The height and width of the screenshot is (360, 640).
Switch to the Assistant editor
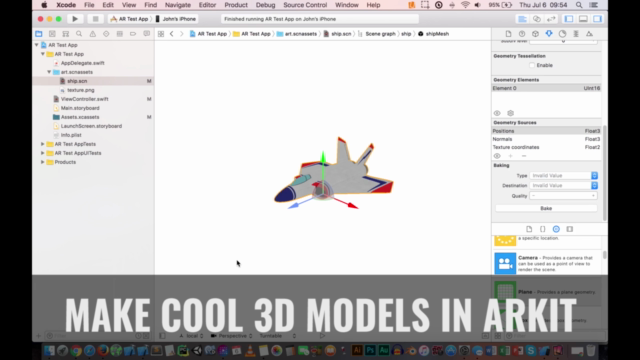point(537,19)
